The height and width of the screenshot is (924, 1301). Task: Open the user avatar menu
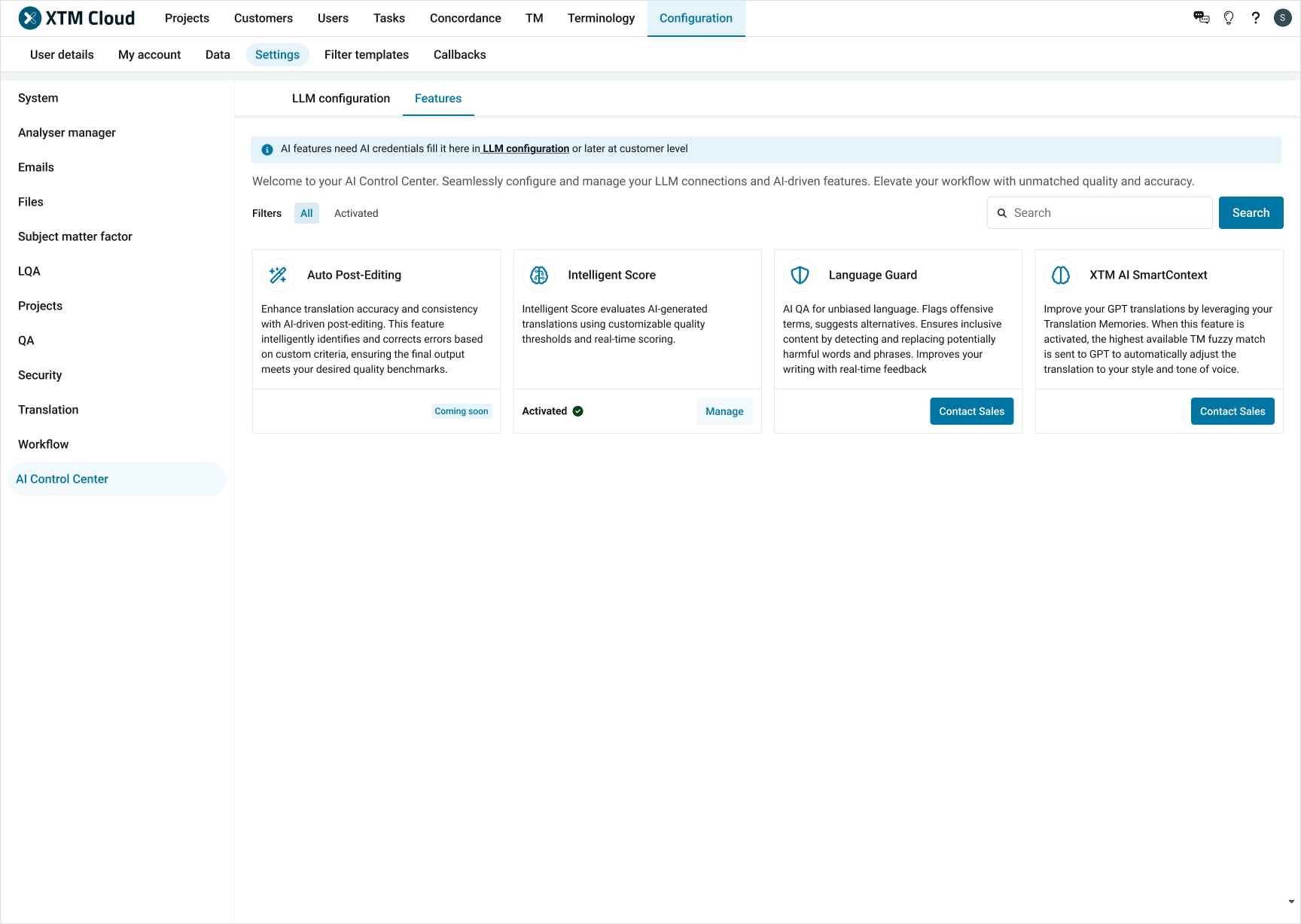(x=1282, y=17)
